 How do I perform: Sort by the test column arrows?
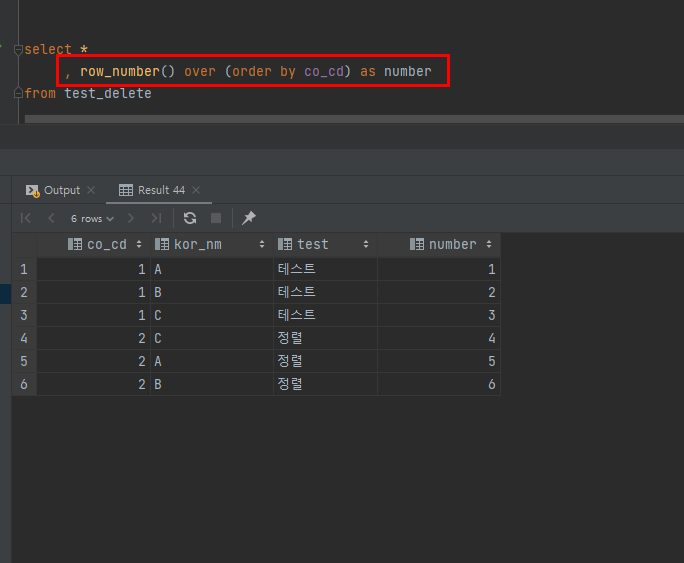tap(366, 244)
